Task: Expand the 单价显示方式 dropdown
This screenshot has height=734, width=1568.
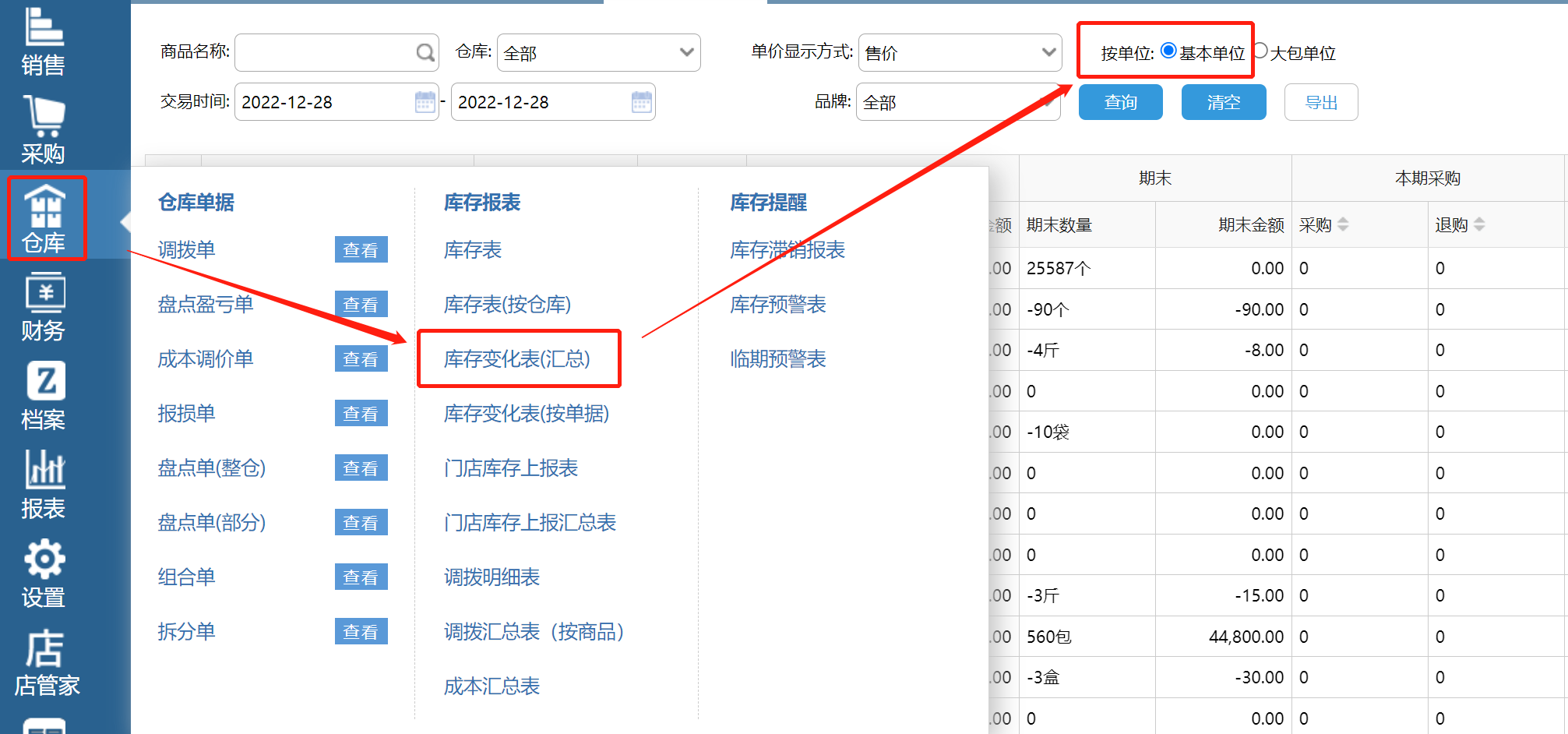Action: coord(960,52)
